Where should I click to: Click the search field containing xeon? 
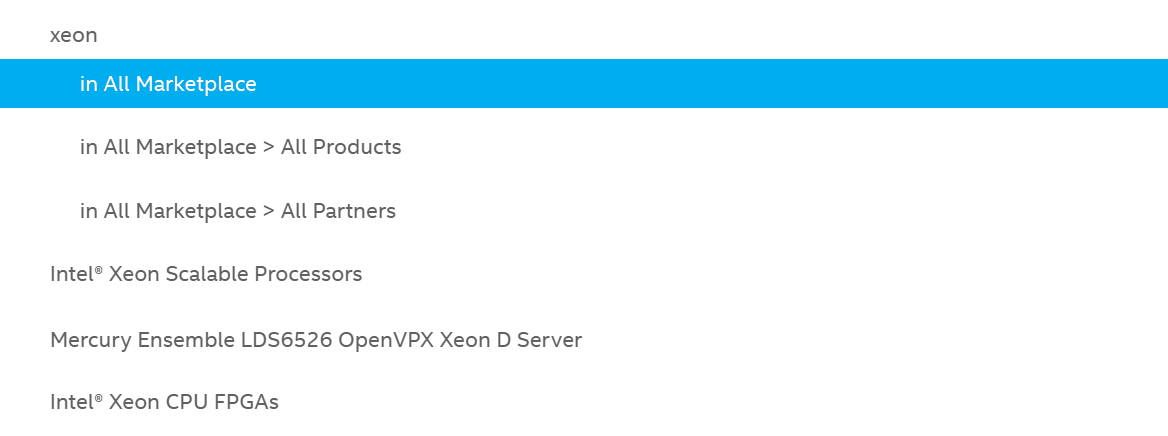coord(584,35)
